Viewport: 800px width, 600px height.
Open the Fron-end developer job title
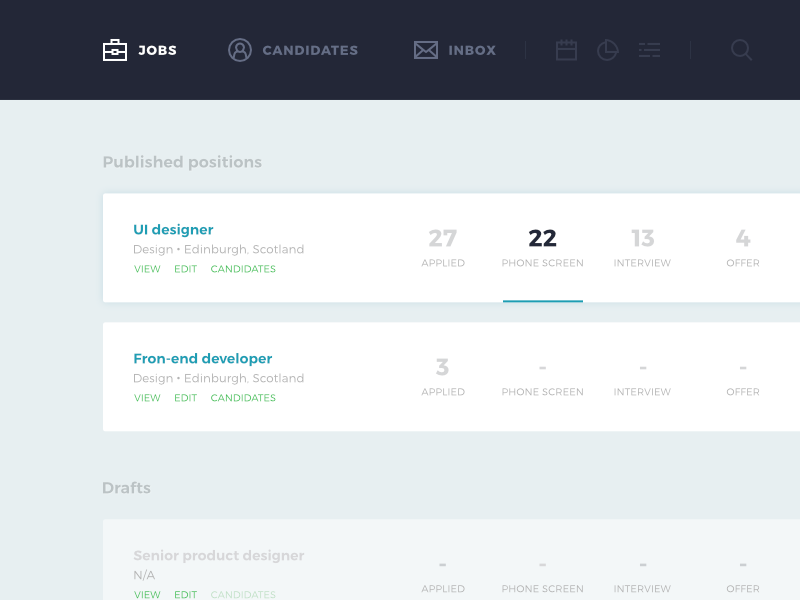coord(202,358)
